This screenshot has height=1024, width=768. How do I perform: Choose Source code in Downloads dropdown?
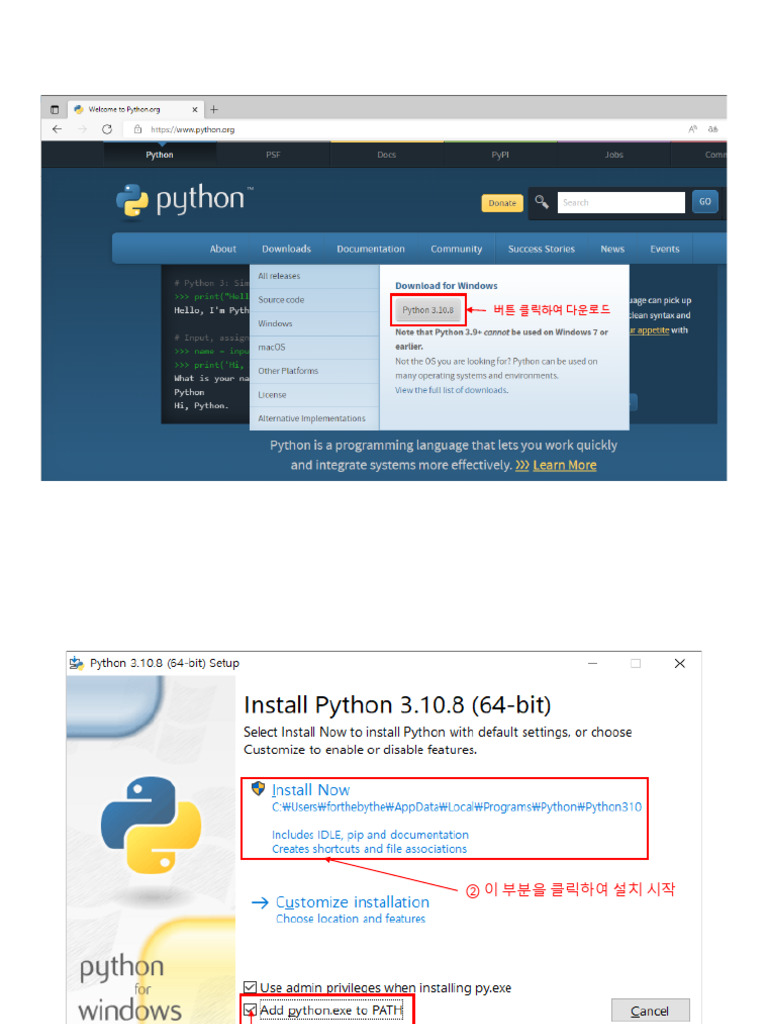tap(314, 300)
